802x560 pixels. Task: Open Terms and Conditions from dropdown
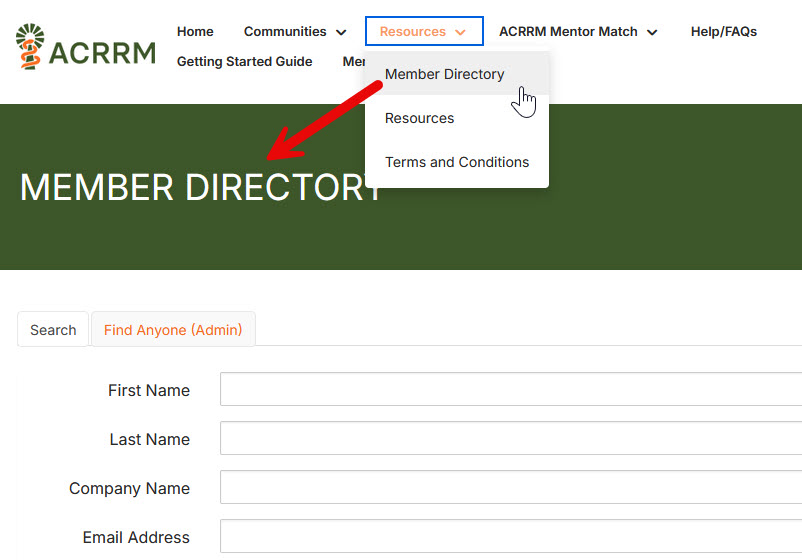tap(457, 162)
